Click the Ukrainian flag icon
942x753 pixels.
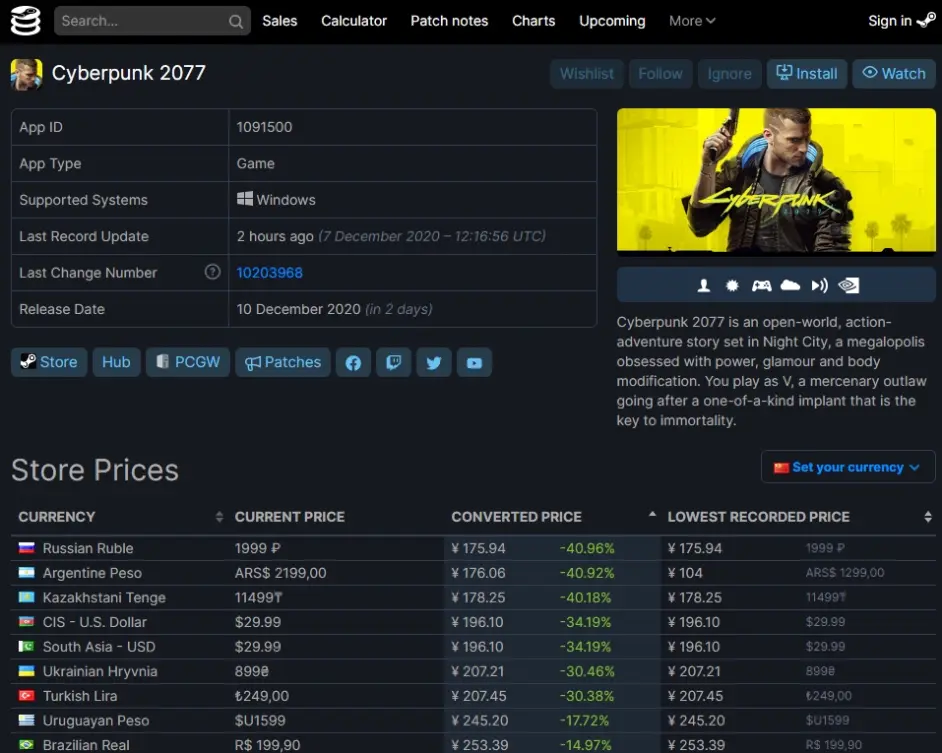click(x=26, y=671)
